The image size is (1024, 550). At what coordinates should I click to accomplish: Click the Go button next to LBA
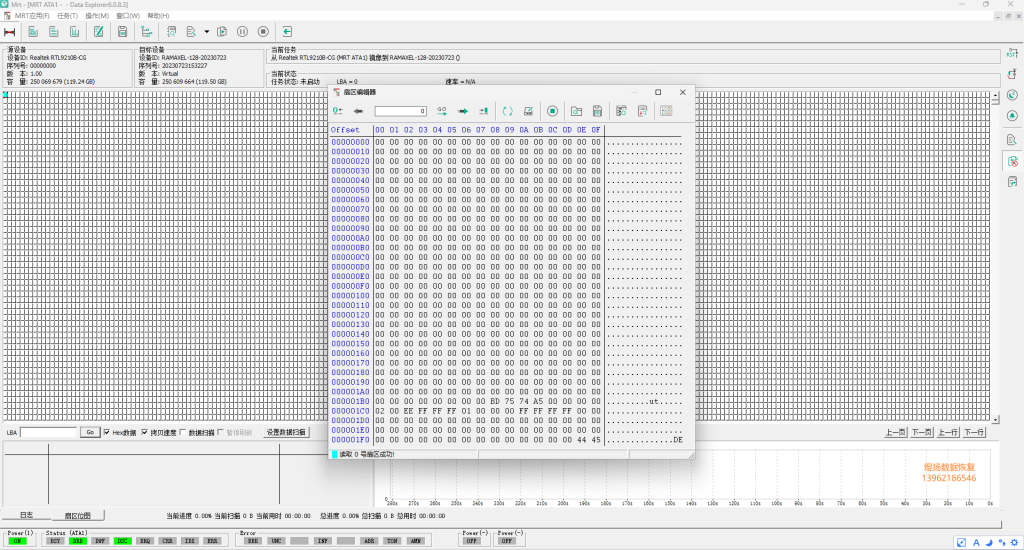point(90,432)
